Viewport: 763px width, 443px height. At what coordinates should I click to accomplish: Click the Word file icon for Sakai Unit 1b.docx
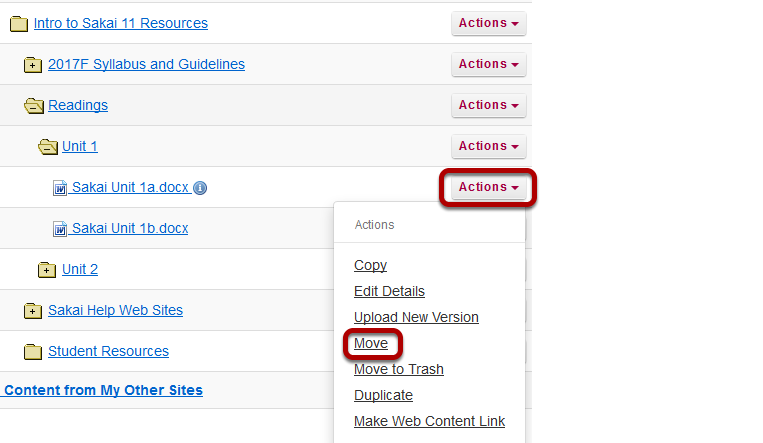point(60,228)
